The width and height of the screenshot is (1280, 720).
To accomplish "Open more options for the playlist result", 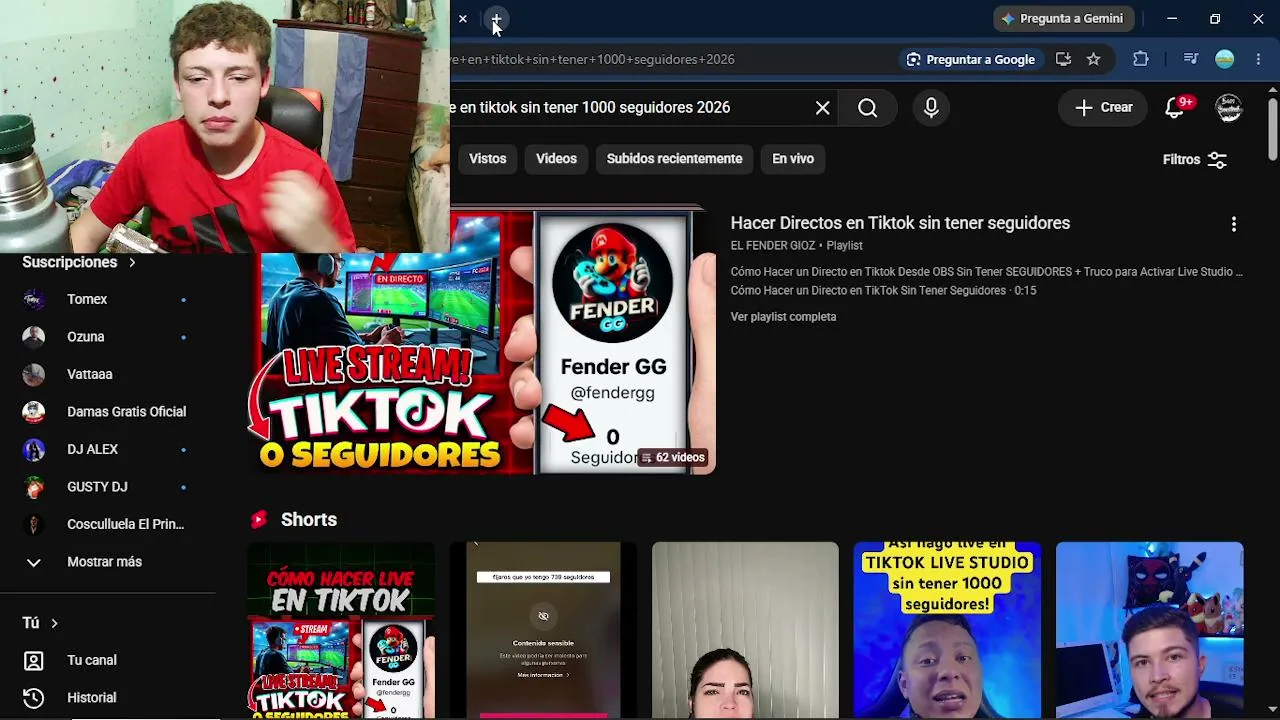I will (1234, 224).
